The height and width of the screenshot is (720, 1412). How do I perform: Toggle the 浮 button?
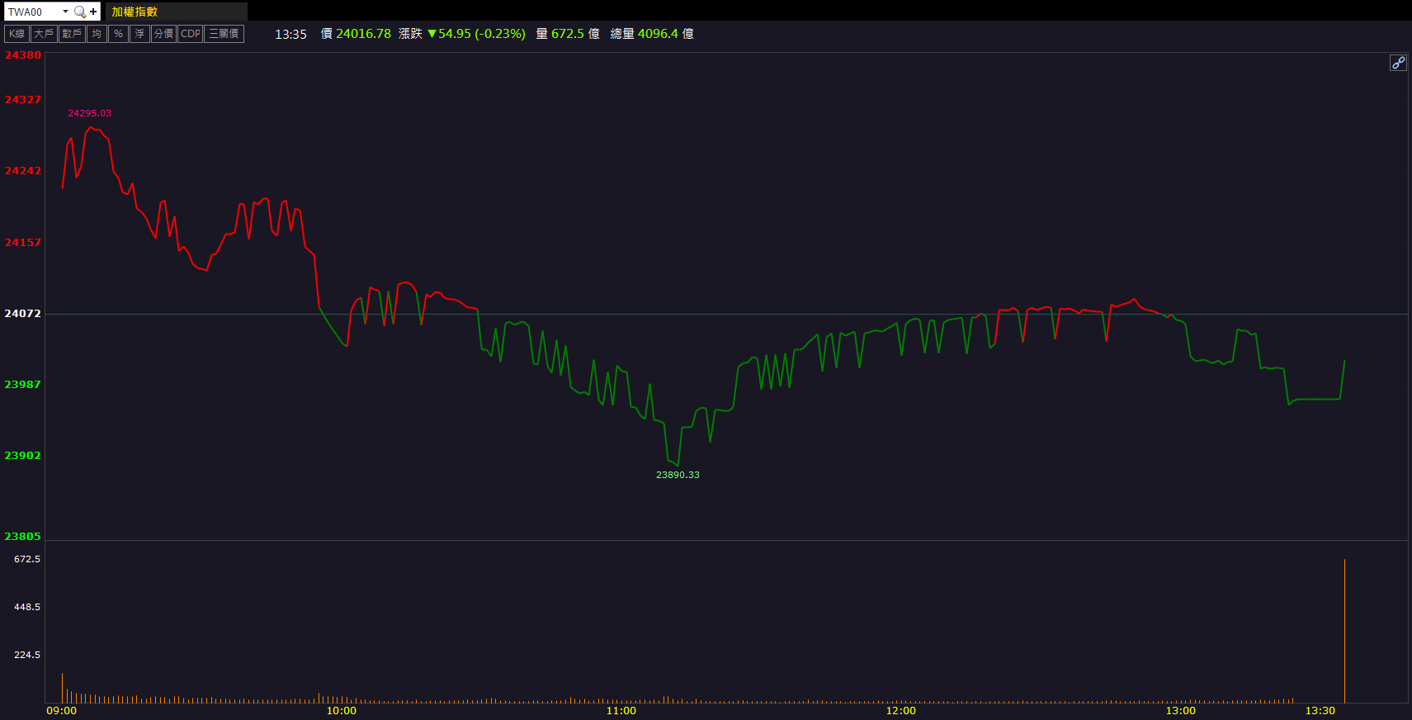pos(140,34)
